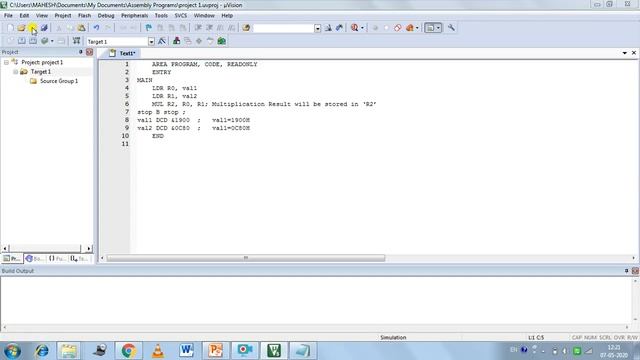Open PowerPoint from the taskbar
The width and height of the screenshot is (640, 360).
(216, 351)
